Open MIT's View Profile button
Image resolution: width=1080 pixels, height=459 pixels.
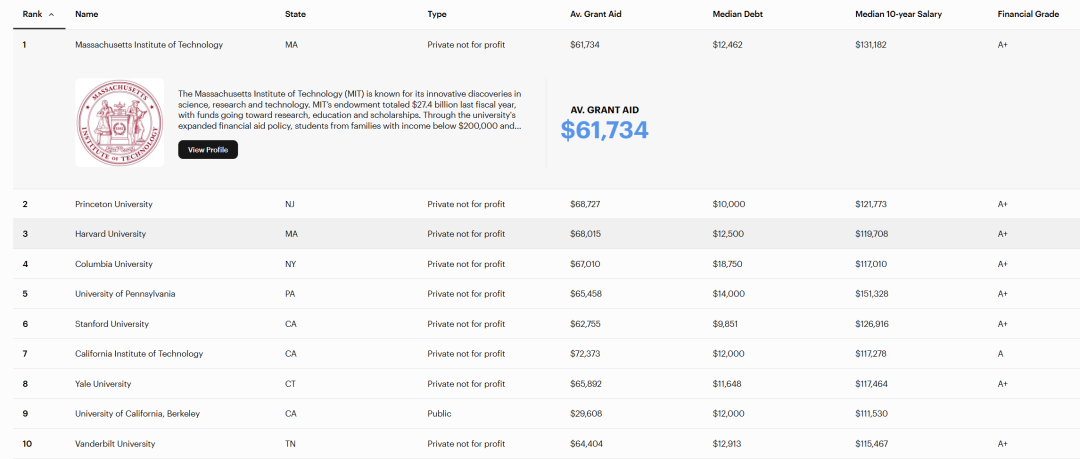[x=208, y=150]
